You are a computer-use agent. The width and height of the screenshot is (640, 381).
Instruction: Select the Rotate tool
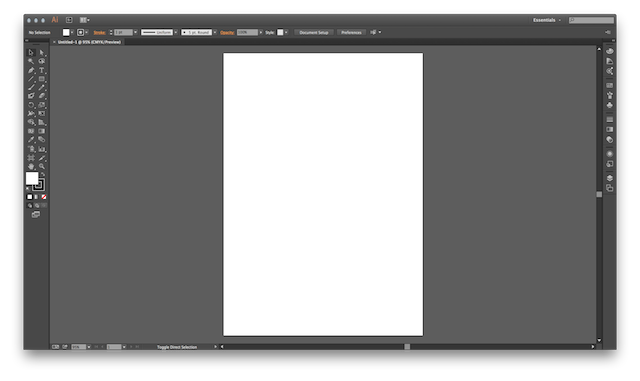pos(31,105)
